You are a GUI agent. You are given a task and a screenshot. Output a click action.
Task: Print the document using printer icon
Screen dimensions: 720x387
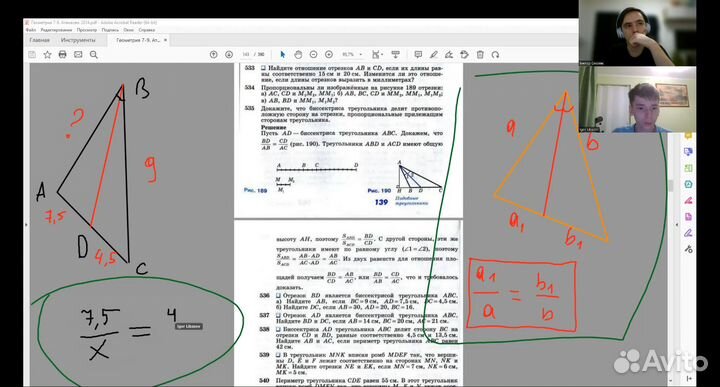click(62, 55)
